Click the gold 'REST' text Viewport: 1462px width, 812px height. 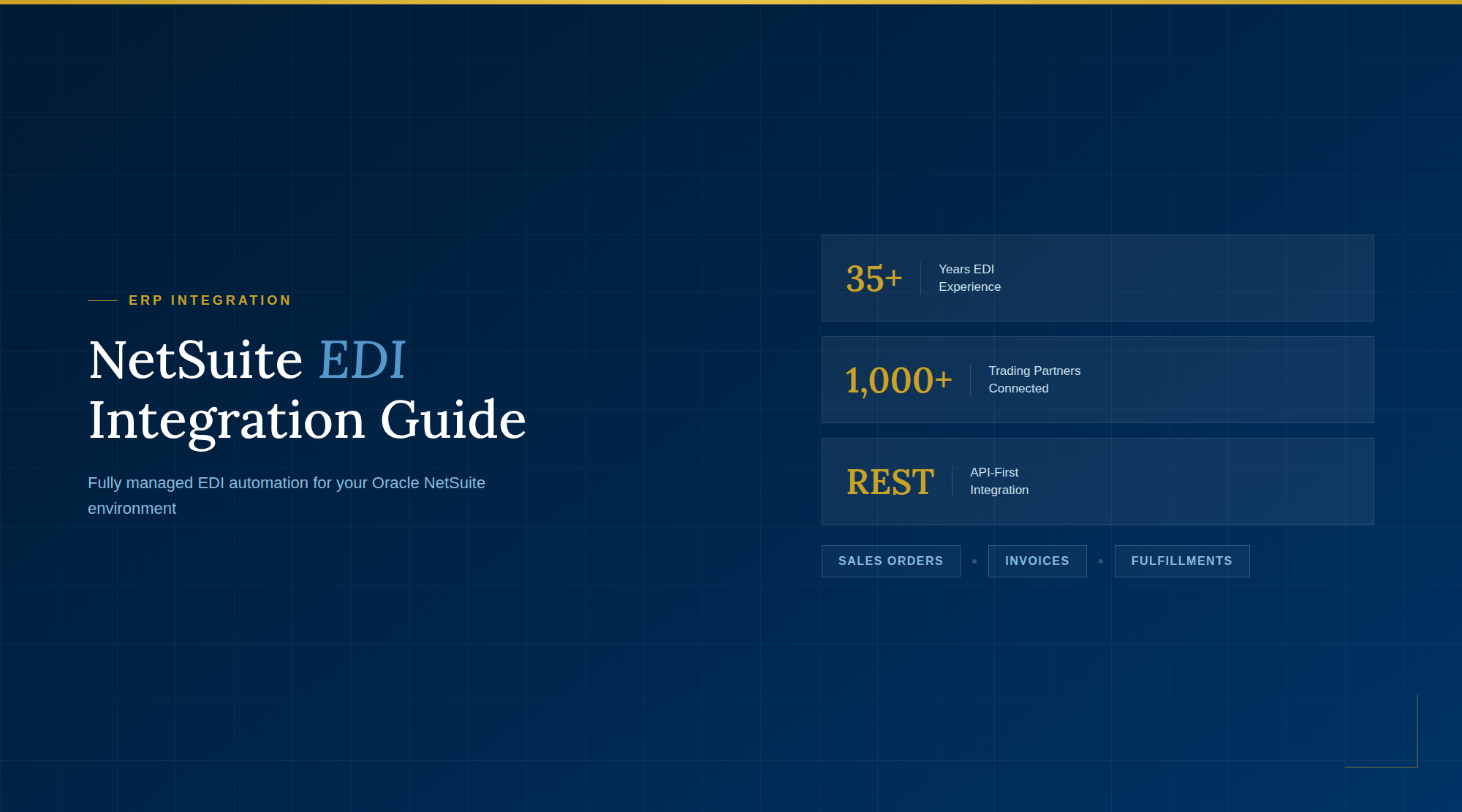pos(890,482)
